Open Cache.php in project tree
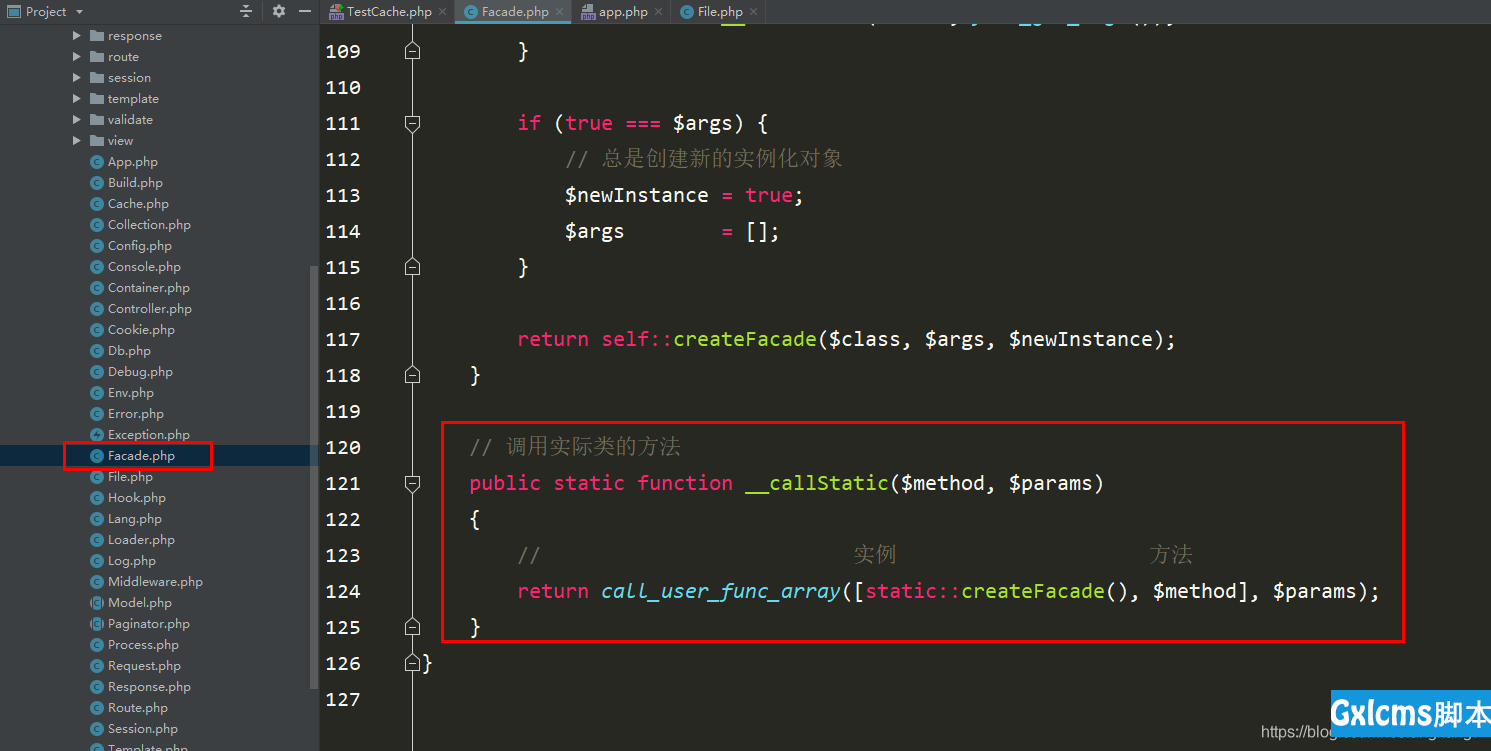 (138, 204)
